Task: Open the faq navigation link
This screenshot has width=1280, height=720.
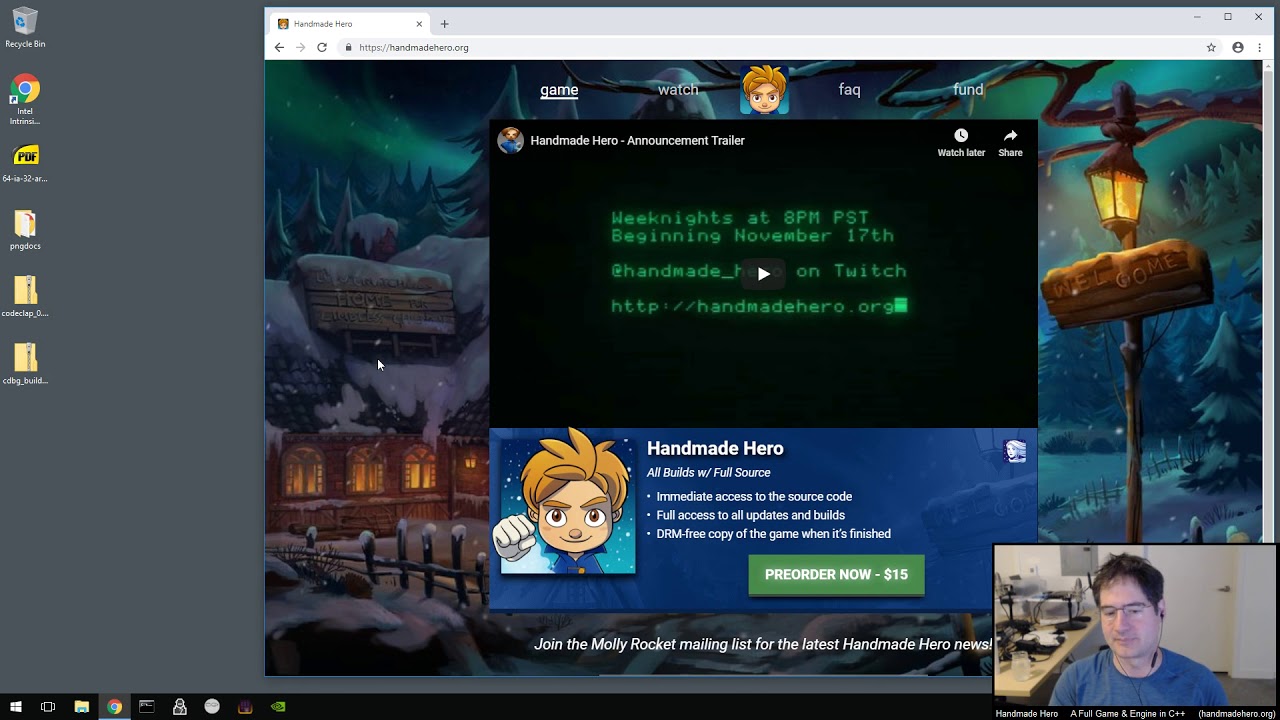Action: pyautogui.click(x=849, y=90)
